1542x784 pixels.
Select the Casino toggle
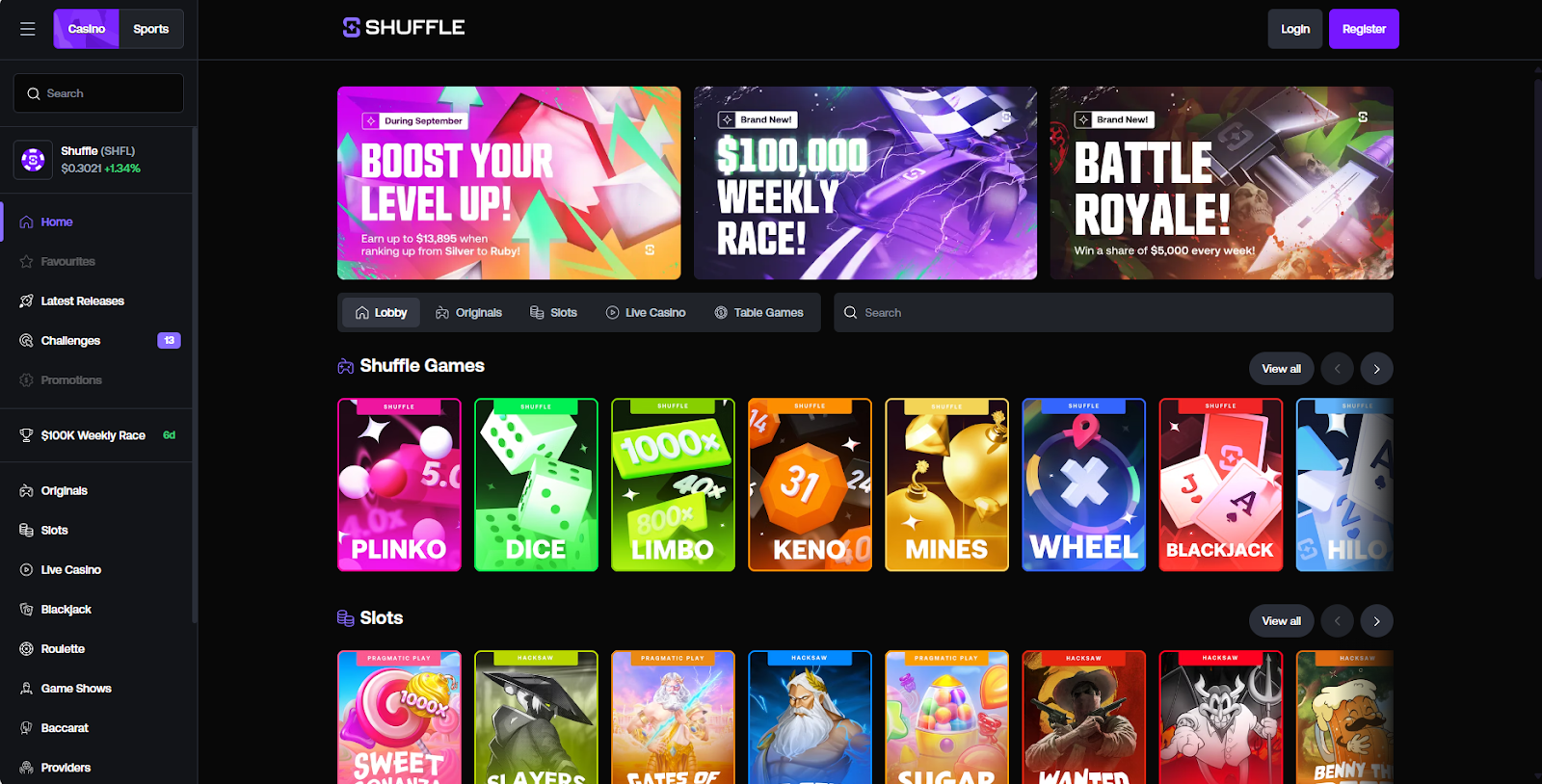[87, 29]
